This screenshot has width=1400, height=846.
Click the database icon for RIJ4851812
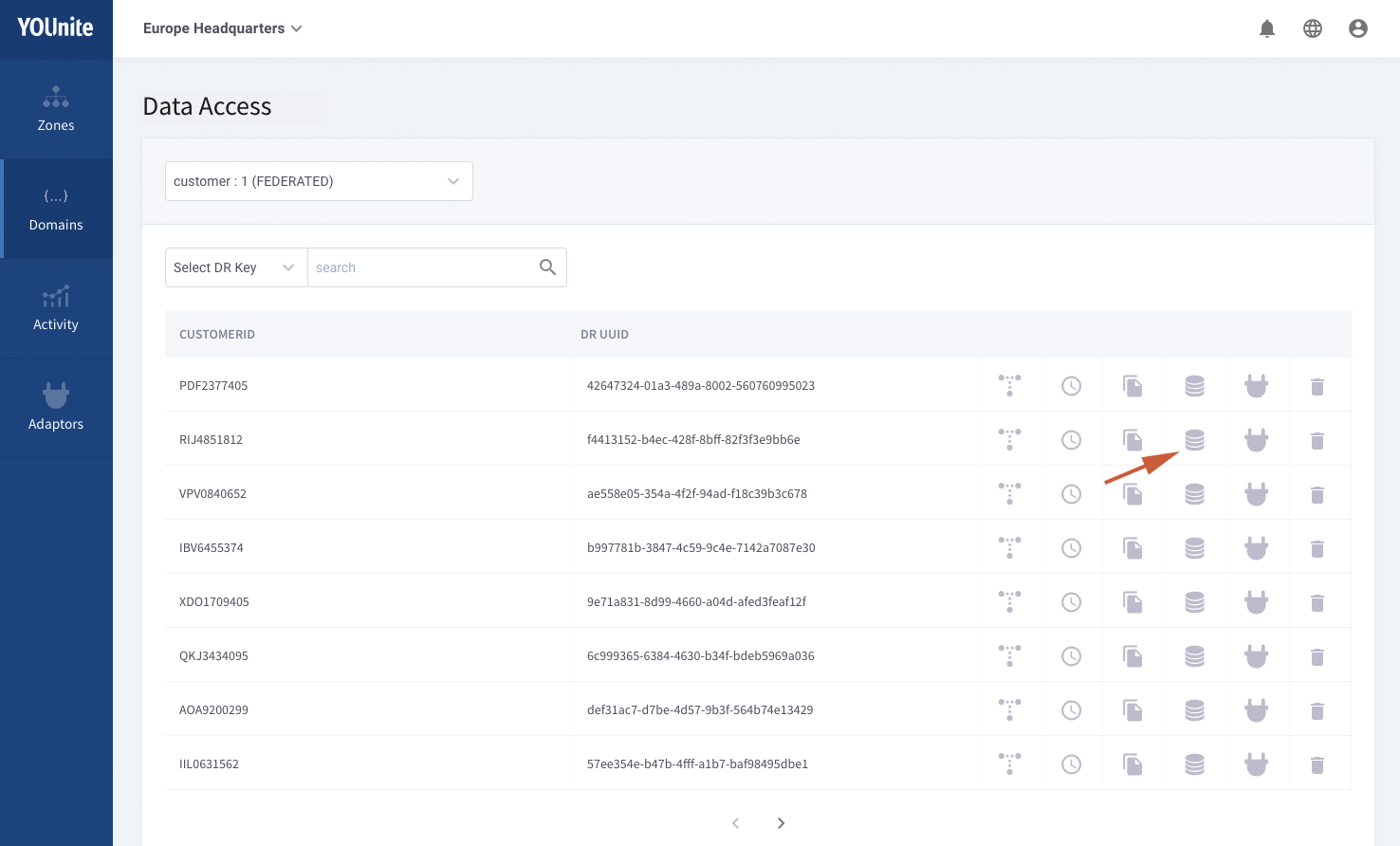tap(1194, 440)
